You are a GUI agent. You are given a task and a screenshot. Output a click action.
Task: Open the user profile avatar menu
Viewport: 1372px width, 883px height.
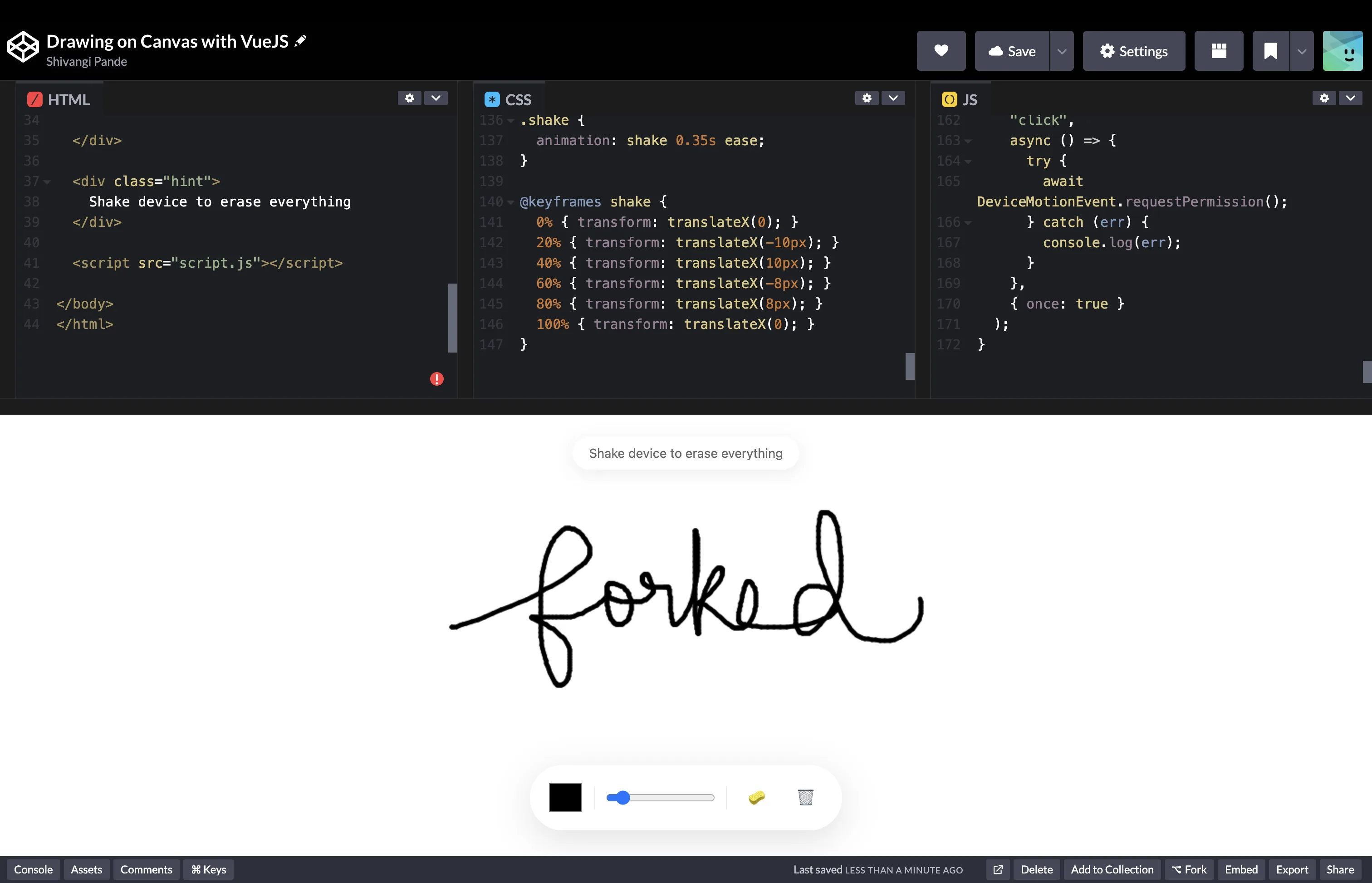click(1342, 51)
